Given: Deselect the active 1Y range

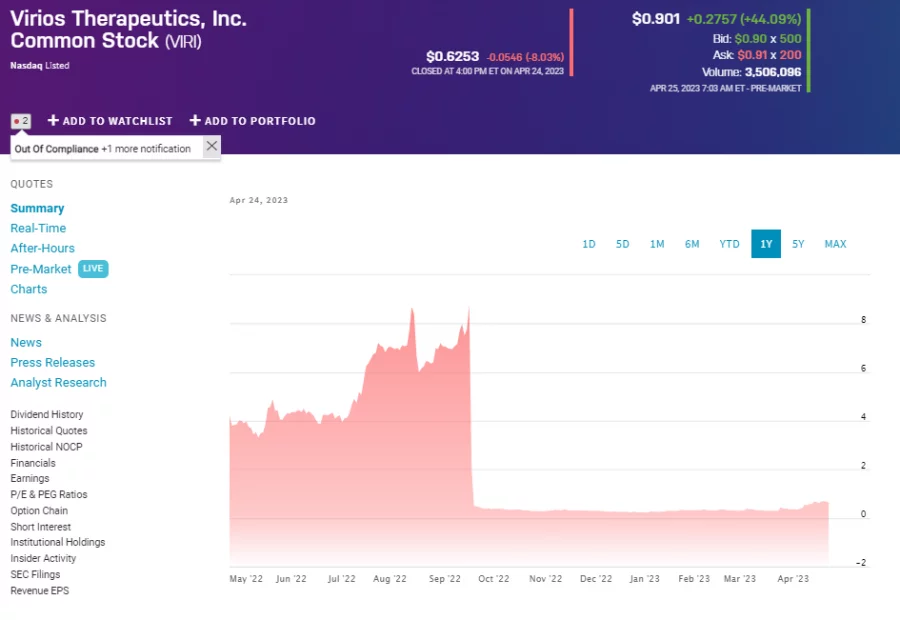Looking at the screenshot, I should (x=765, y=244).
